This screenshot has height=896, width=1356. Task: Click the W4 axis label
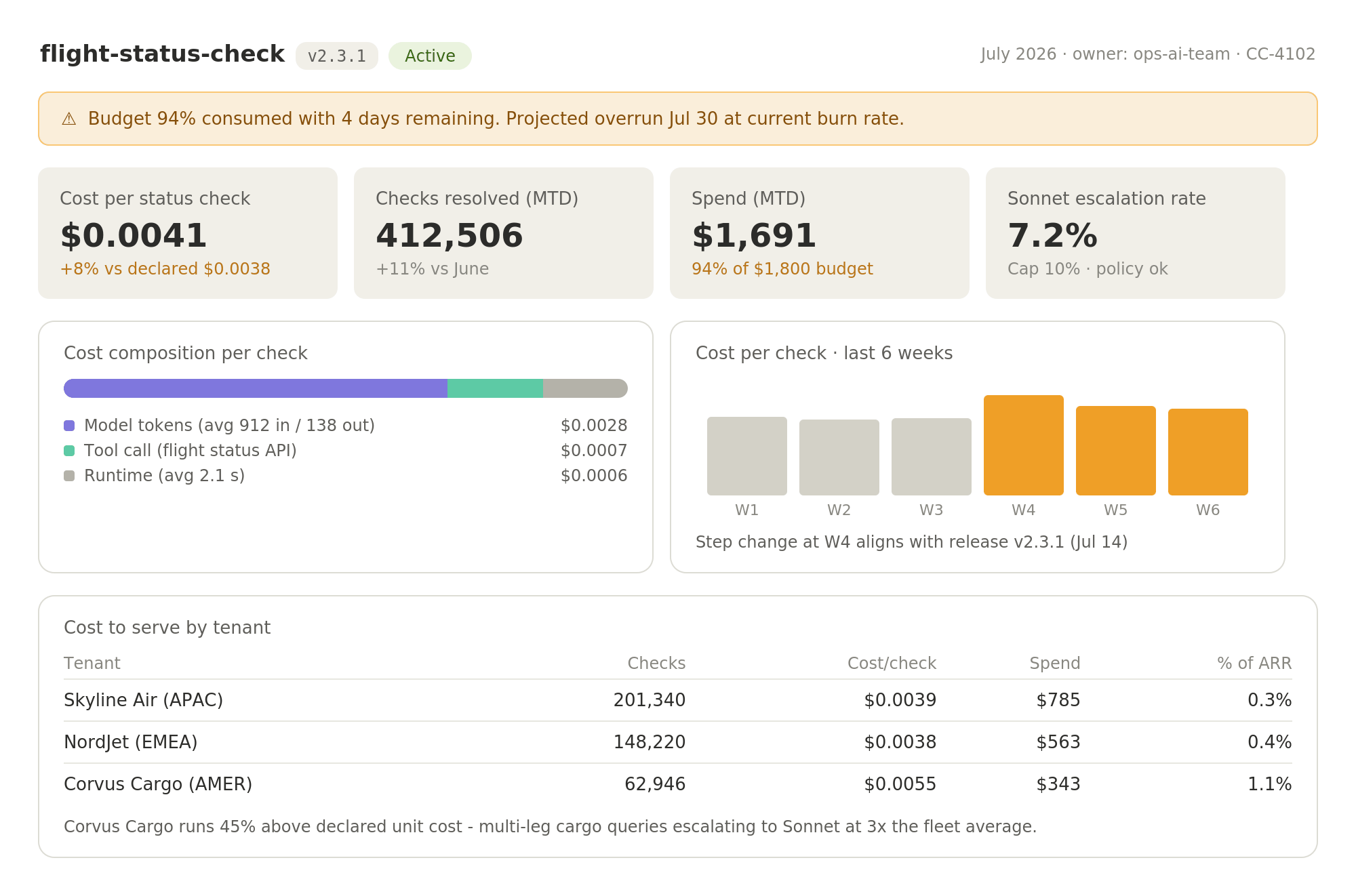pyautogui.click(x=1024, y=510)
